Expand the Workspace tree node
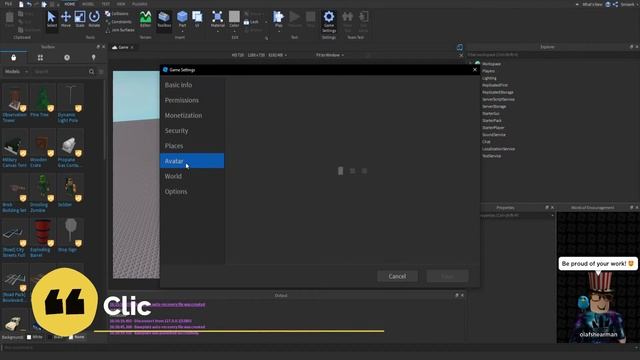The height and width of the screenshot is (360, 640). 471,64
